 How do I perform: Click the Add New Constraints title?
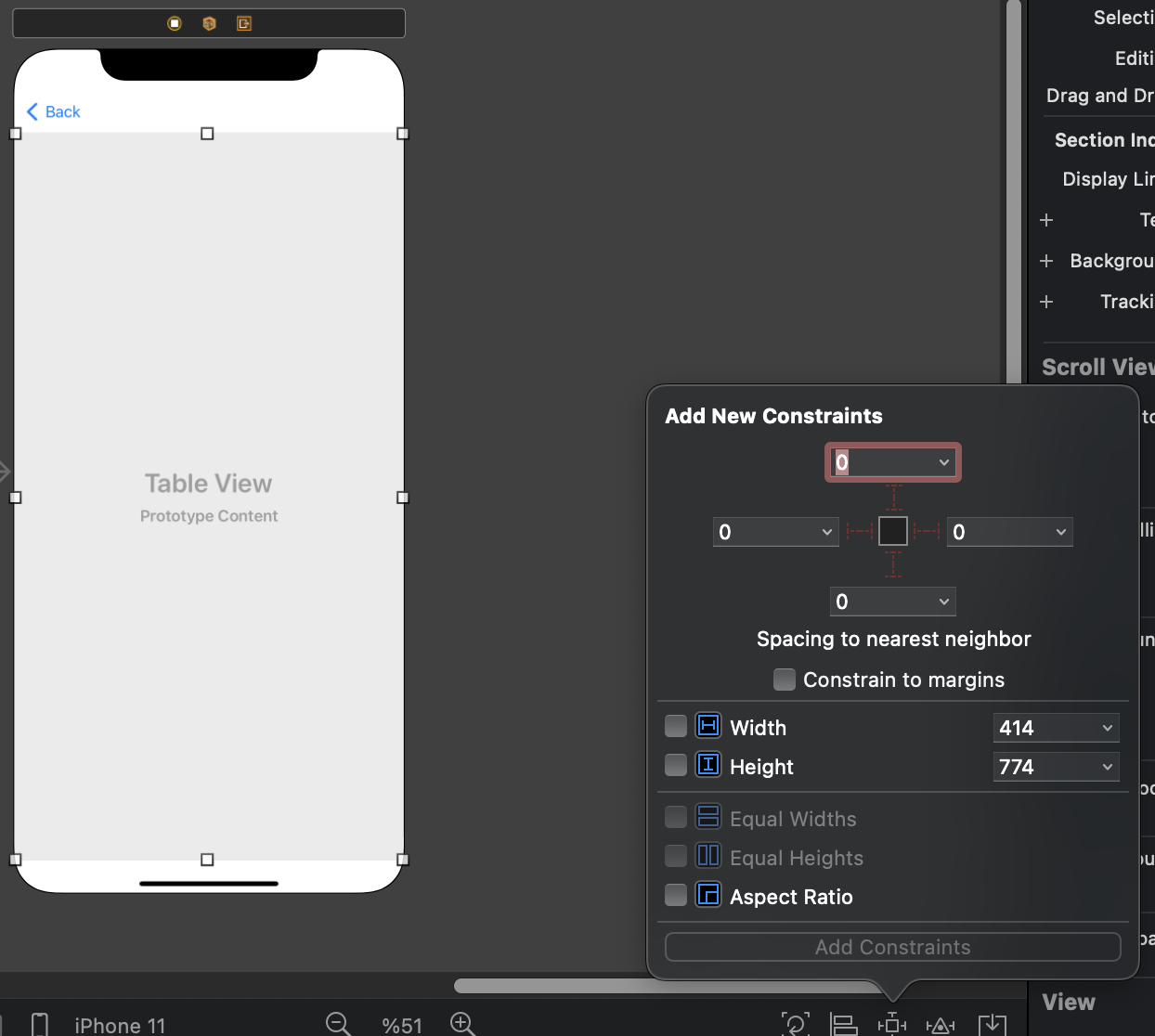773,416
